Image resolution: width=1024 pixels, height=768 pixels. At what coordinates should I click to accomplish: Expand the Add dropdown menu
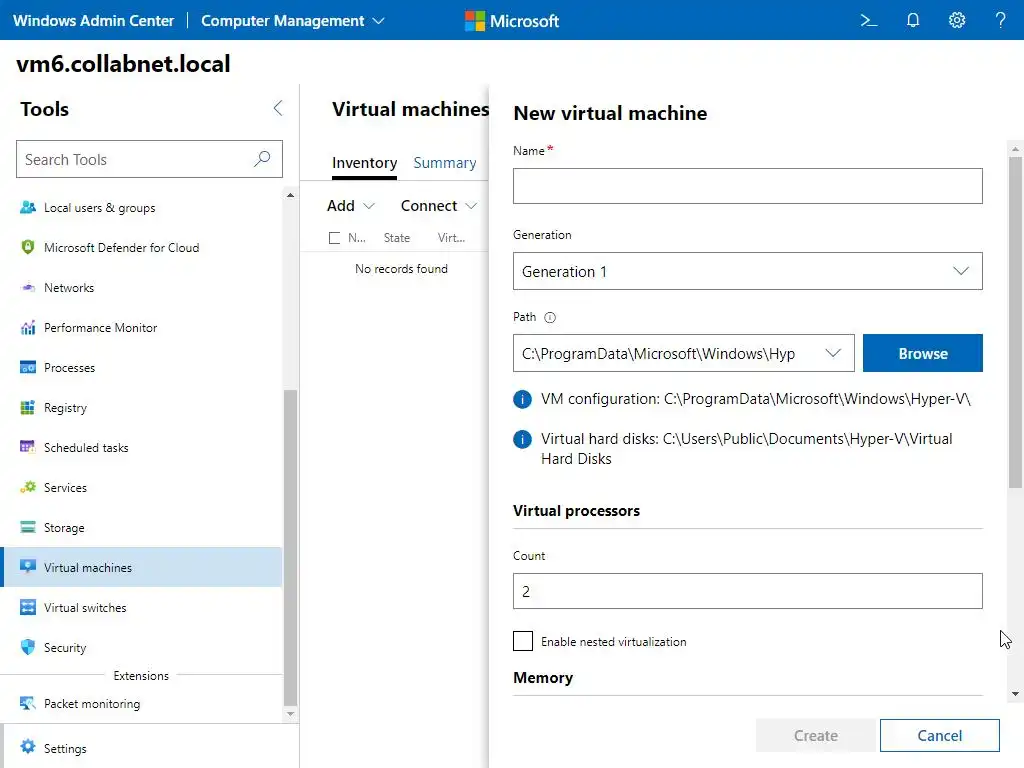coord(351,206)
